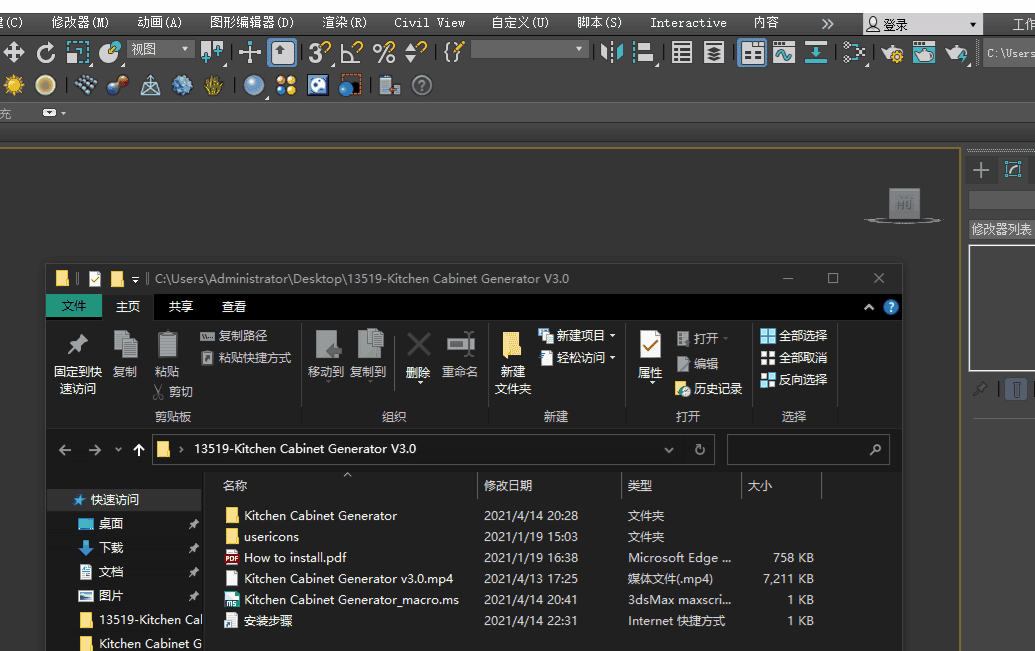Open the 修改器(M) menu
The width and height of the screenshot is (1035, 651).
point(80,22)
